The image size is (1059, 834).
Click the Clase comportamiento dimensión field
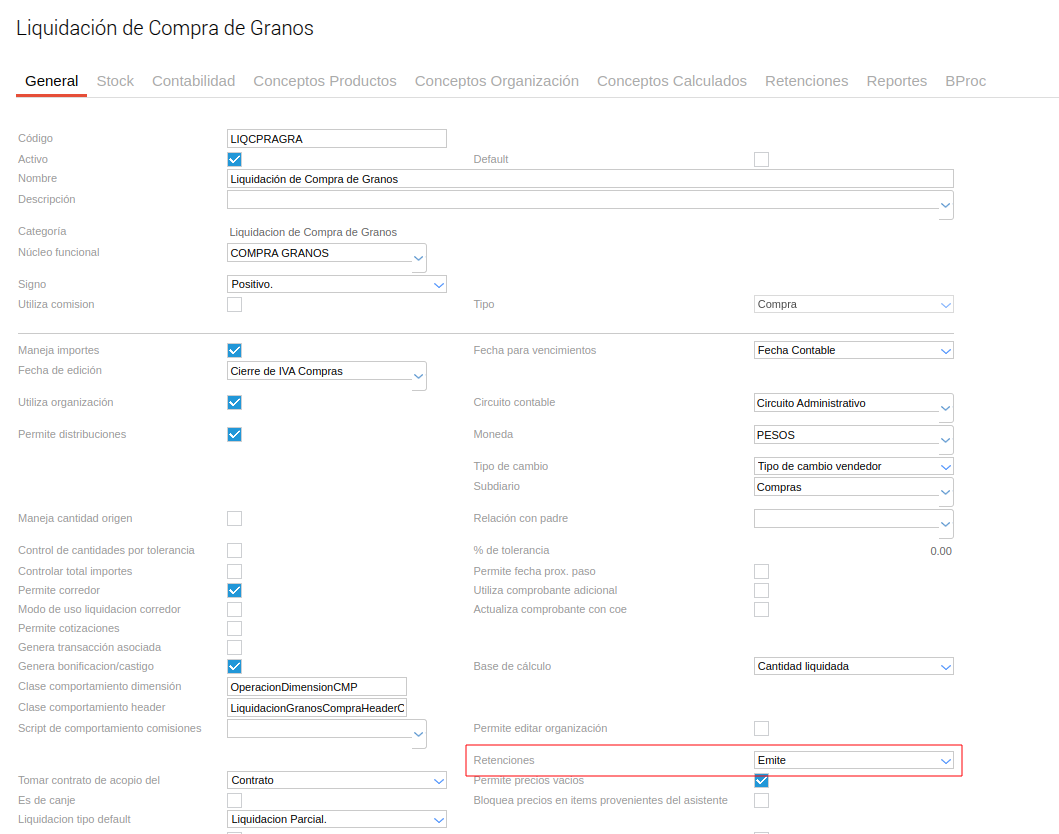(x=317, y=687)
